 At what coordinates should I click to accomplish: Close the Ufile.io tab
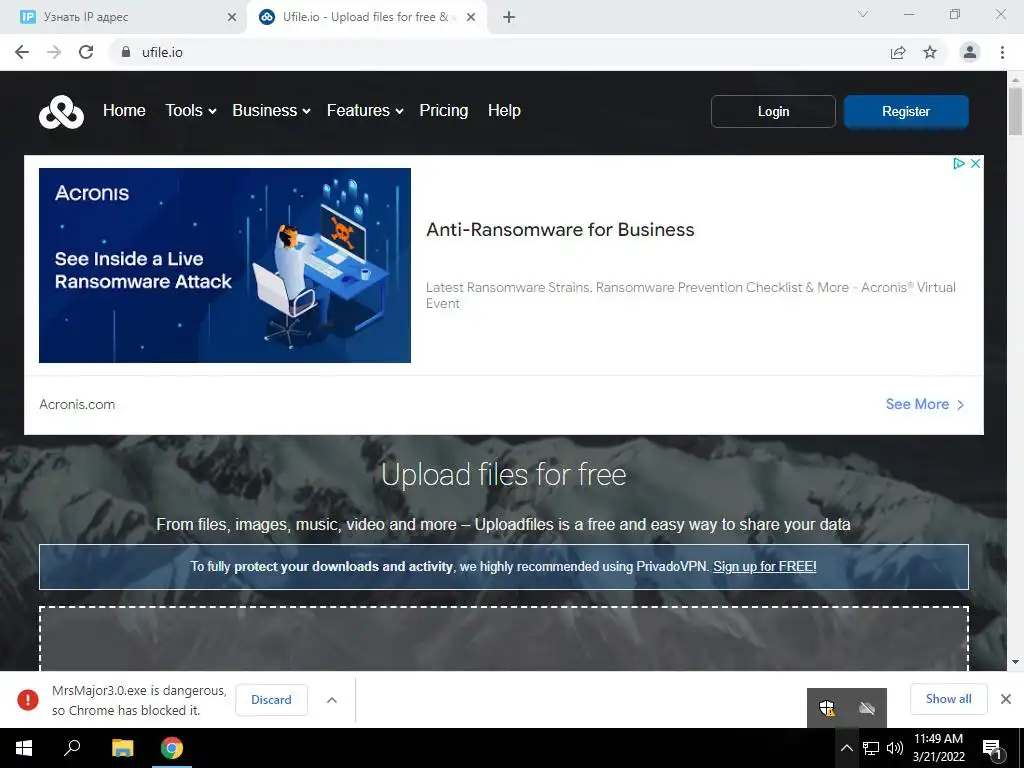(471, 17)
